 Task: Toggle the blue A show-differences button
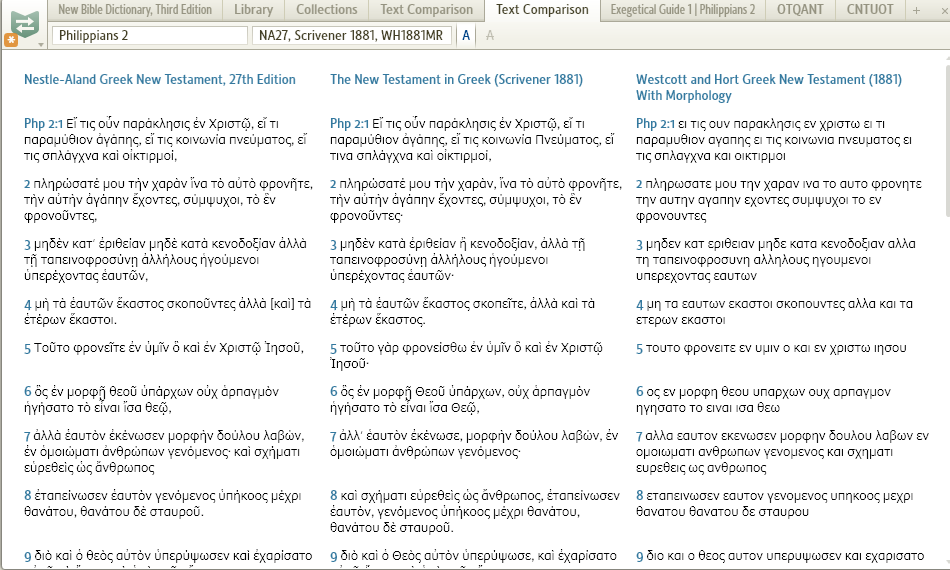[465, 36]
